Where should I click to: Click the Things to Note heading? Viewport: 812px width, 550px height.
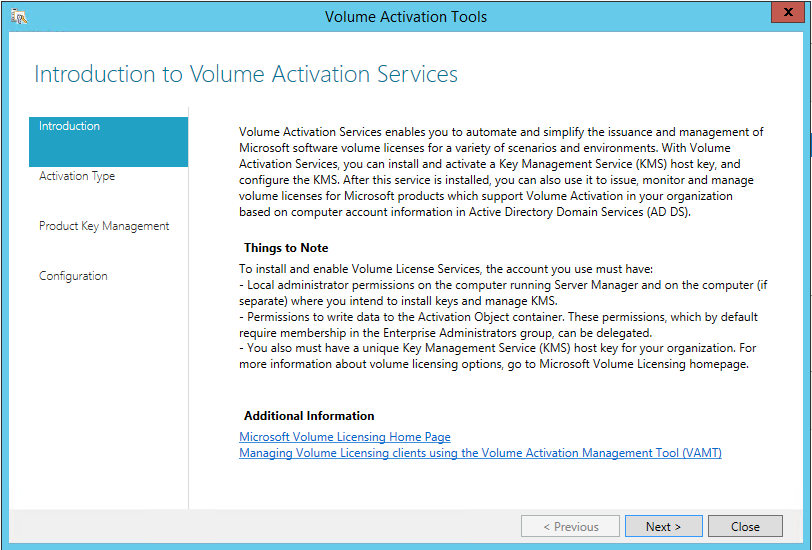(x=286, y=248)
